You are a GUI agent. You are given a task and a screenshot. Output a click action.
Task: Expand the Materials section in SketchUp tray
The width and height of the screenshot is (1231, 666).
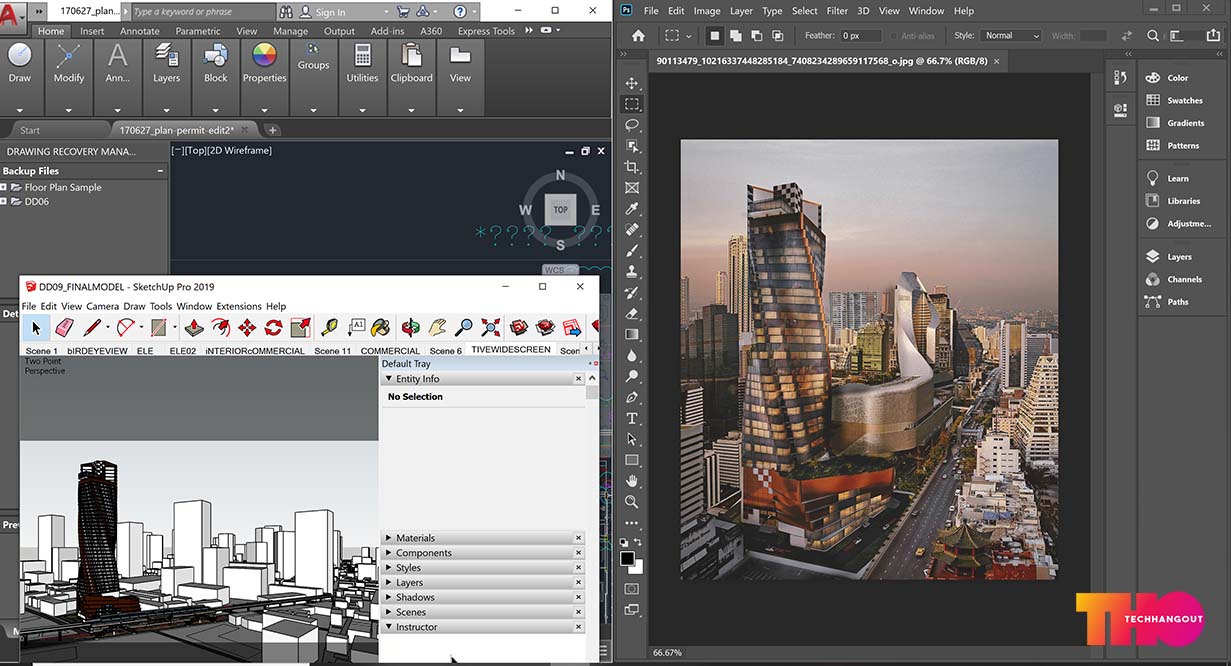(389, 538)
